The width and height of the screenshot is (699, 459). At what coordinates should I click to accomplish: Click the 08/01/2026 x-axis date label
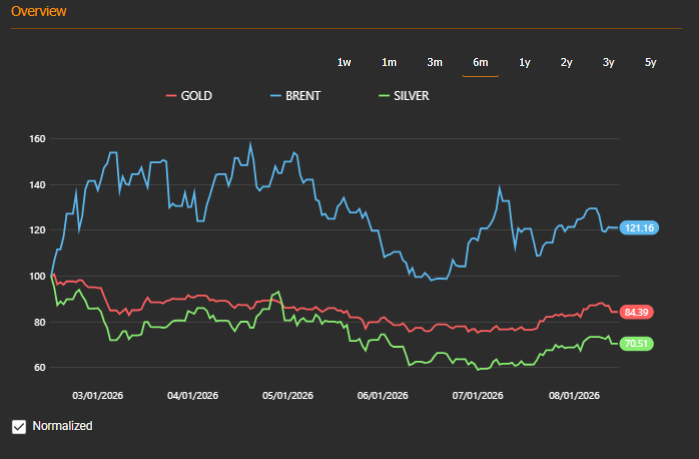coord(574,396)
